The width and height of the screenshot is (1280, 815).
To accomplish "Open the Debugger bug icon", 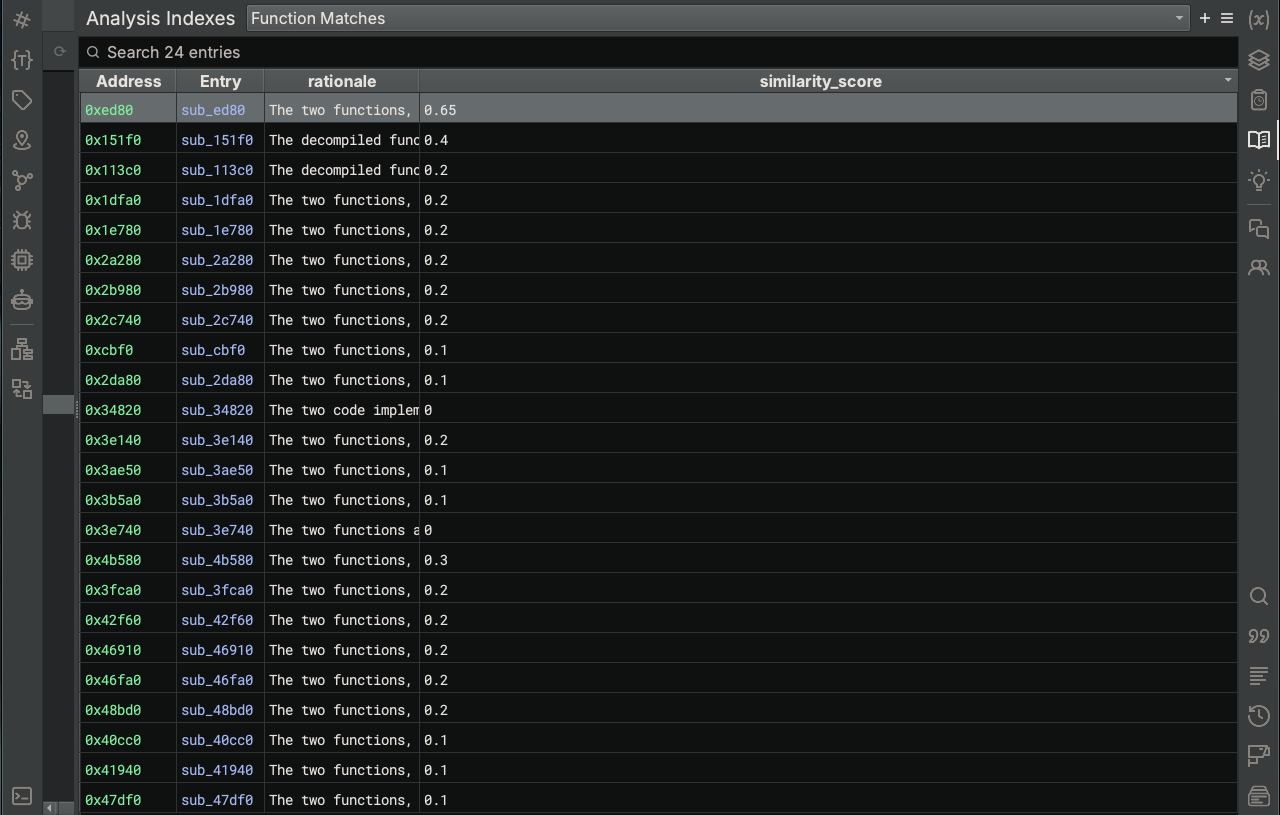I will pyautogui.click(x=22, y=220).
